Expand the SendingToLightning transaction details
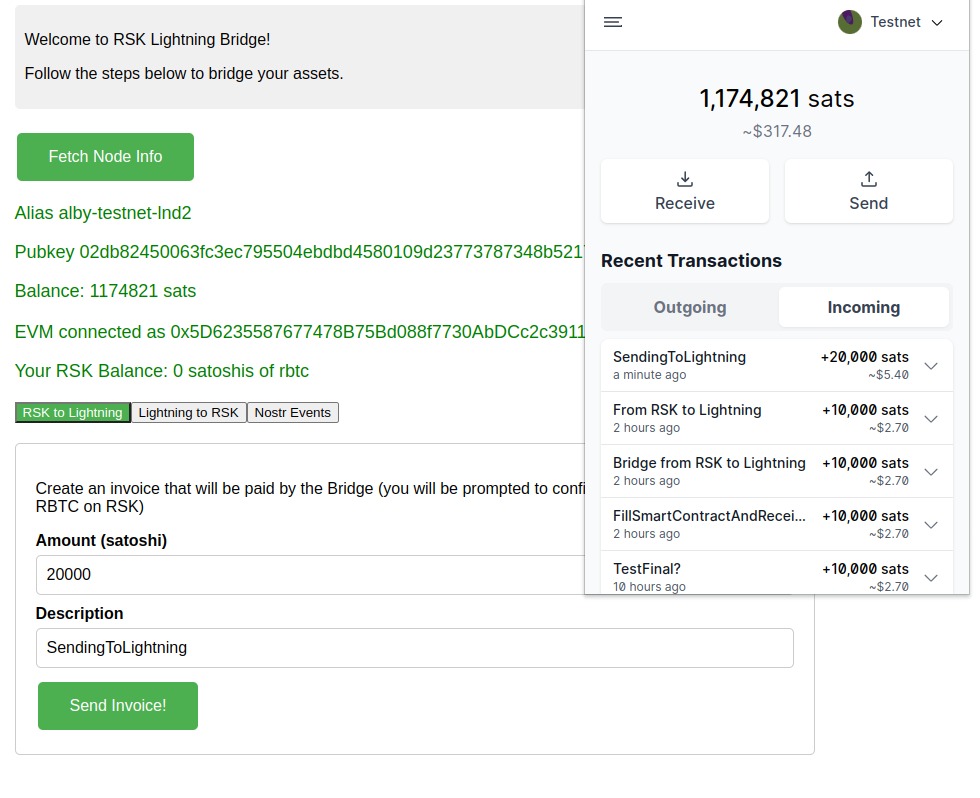This screenshot has height=798, width=980. (x=931, y=366)
